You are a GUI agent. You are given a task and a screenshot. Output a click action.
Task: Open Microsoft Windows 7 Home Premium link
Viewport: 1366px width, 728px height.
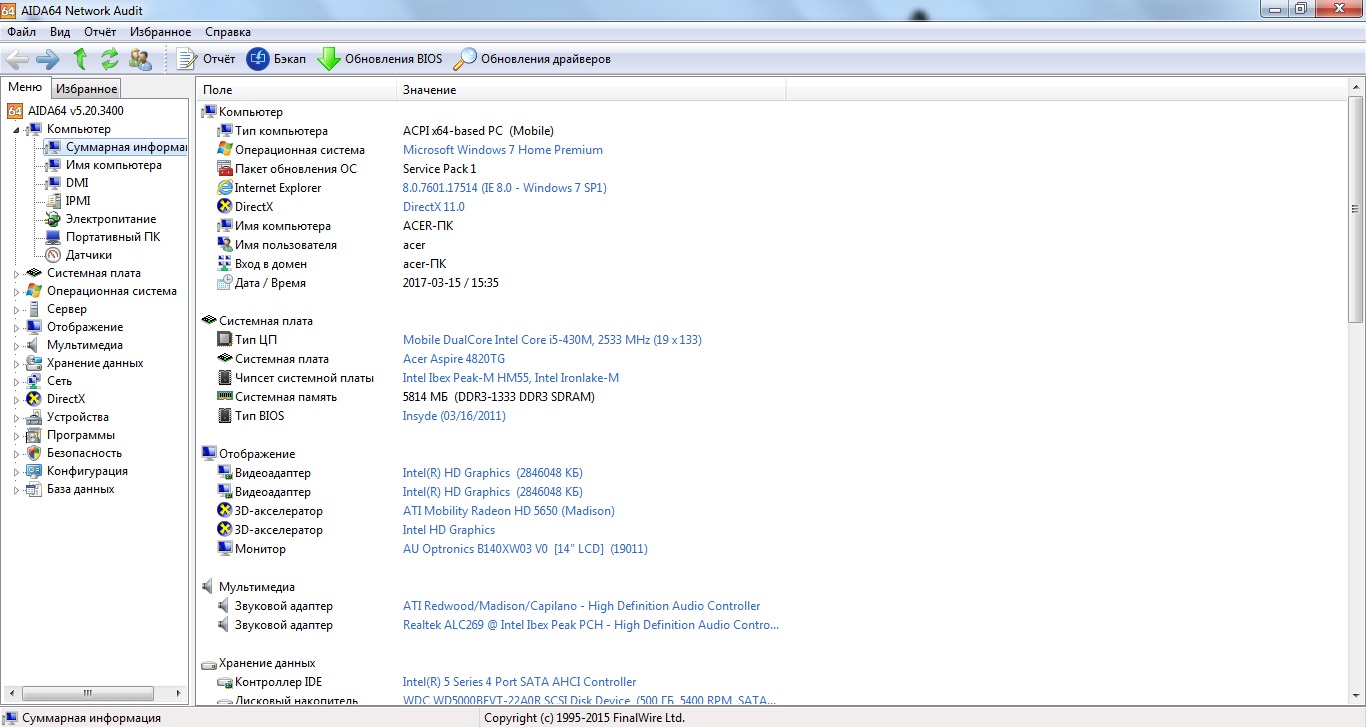tap(503, 150)
